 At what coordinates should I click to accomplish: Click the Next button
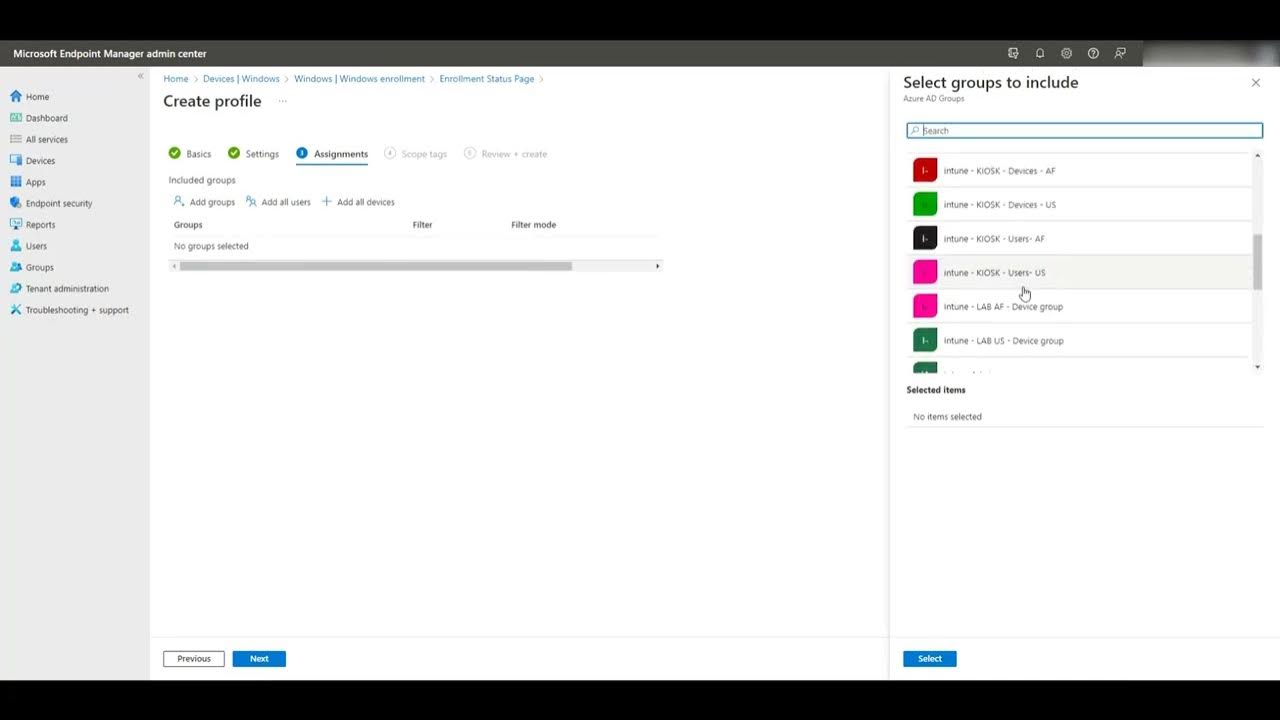[x=259, y=658]
